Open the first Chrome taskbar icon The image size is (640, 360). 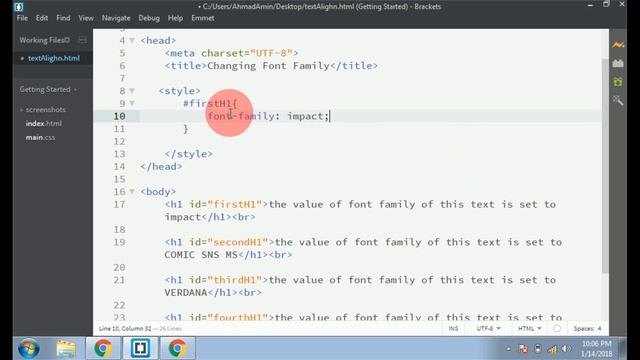coord(103,349)
